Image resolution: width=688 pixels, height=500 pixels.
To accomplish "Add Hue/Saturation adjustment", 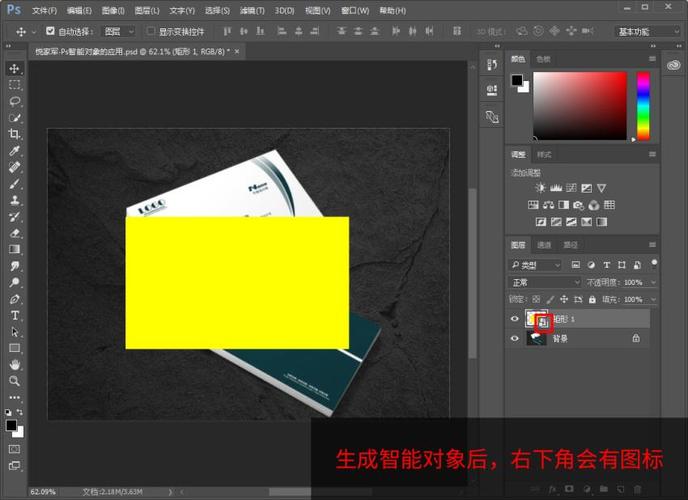I will coord(533,205).
